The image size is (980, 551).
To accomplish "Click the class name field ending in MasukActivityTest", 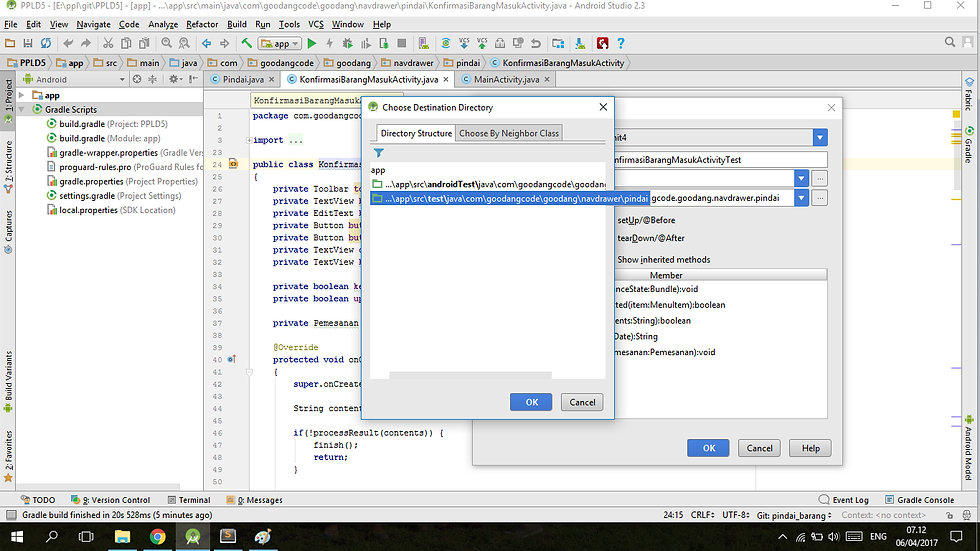I will (x=721, y=159).
